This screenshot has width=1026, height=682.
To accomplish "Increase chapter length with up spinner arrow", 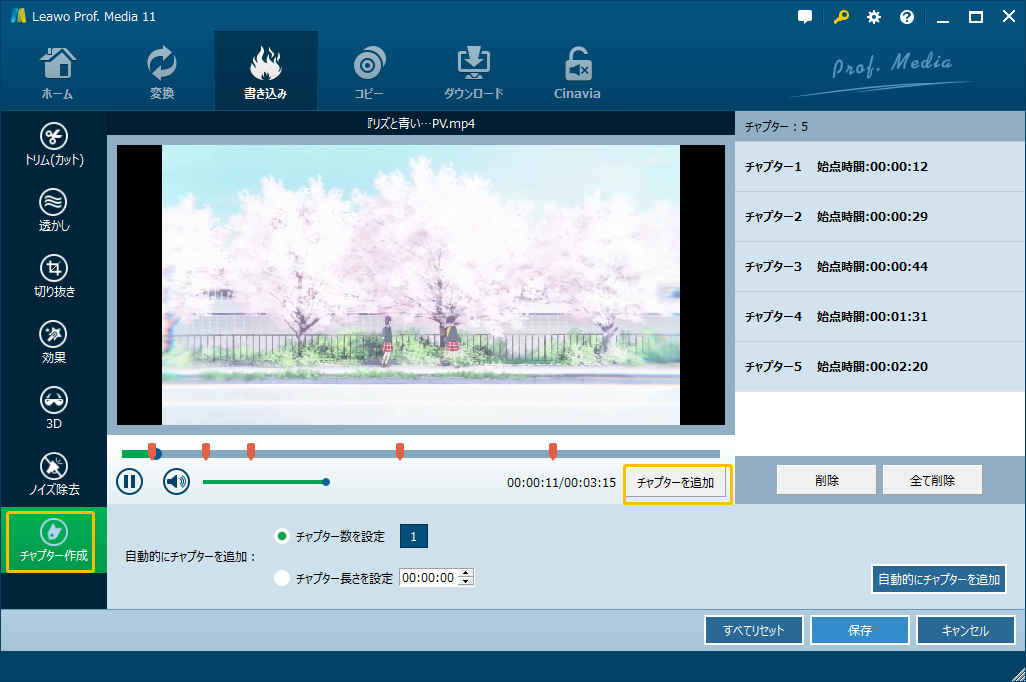I will pyautogui.click(x=465, y=573).
